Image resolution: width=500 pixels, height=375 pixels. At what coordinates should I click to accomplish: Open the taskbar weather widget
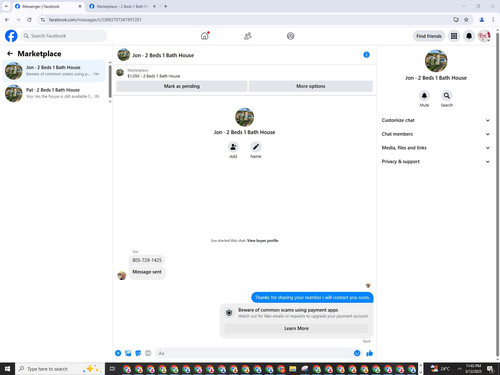[x=440, y=369]
